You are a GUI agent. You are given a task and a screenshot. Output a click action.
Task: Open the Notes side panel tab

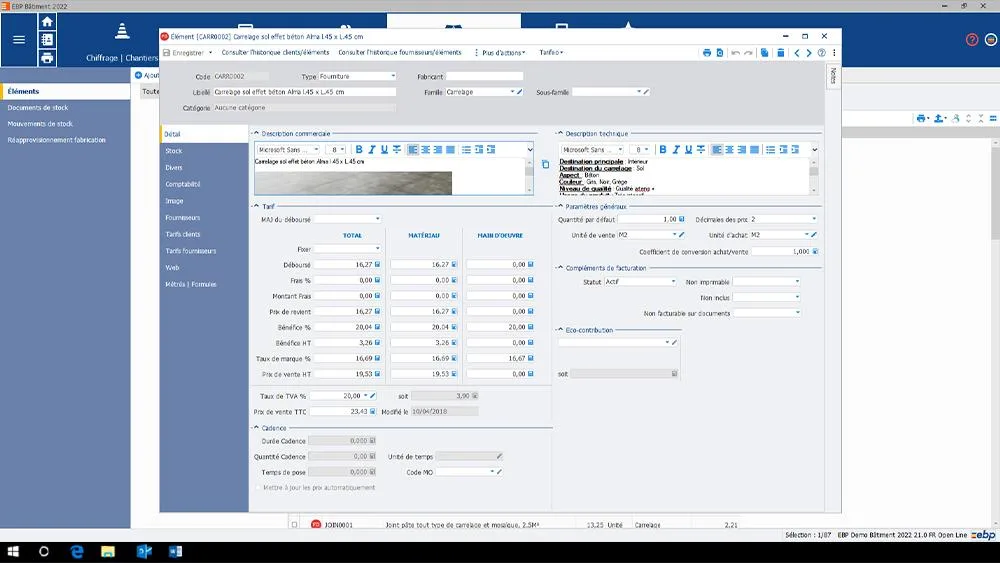[x=833, y=77]
